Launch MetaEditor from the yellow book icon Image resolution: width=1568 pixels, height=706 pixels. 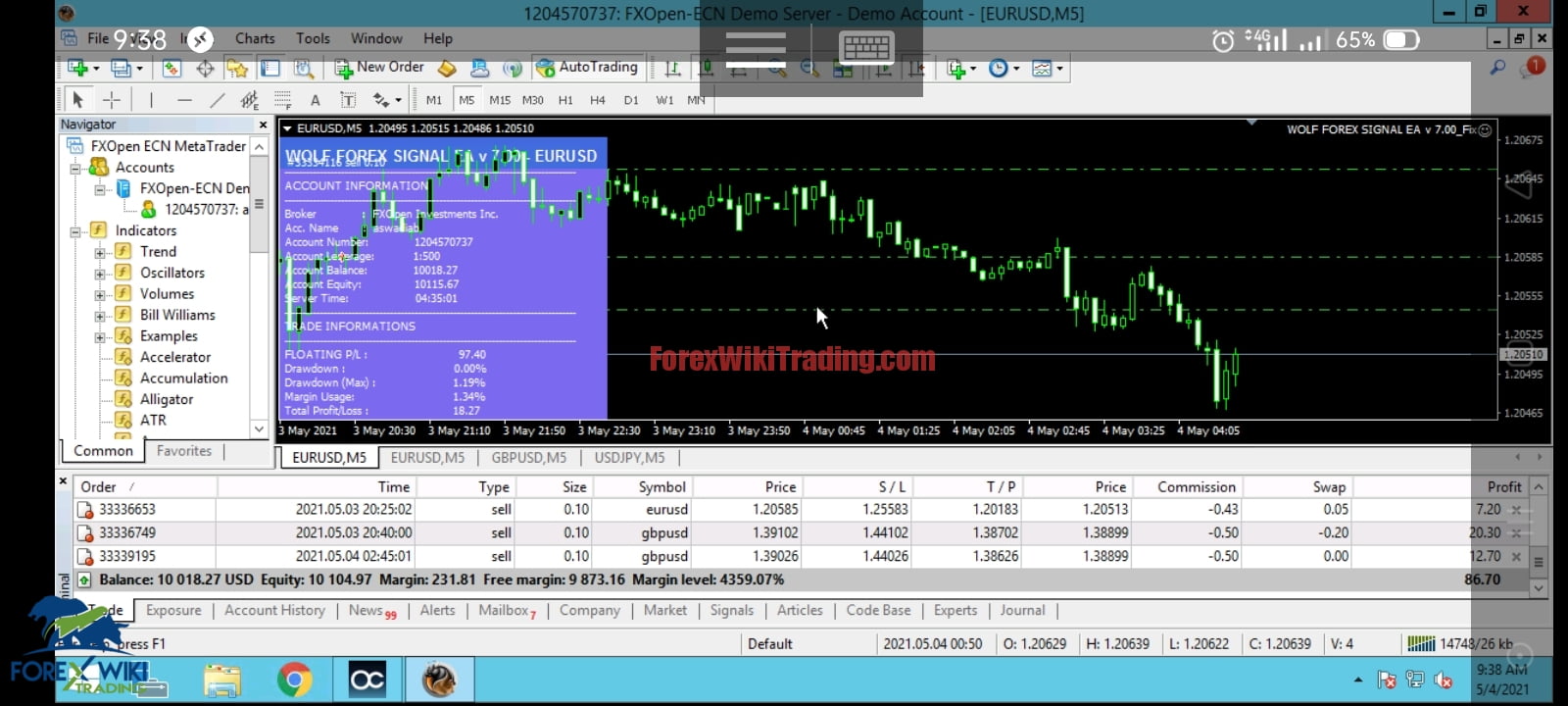[x=447, y=68]
